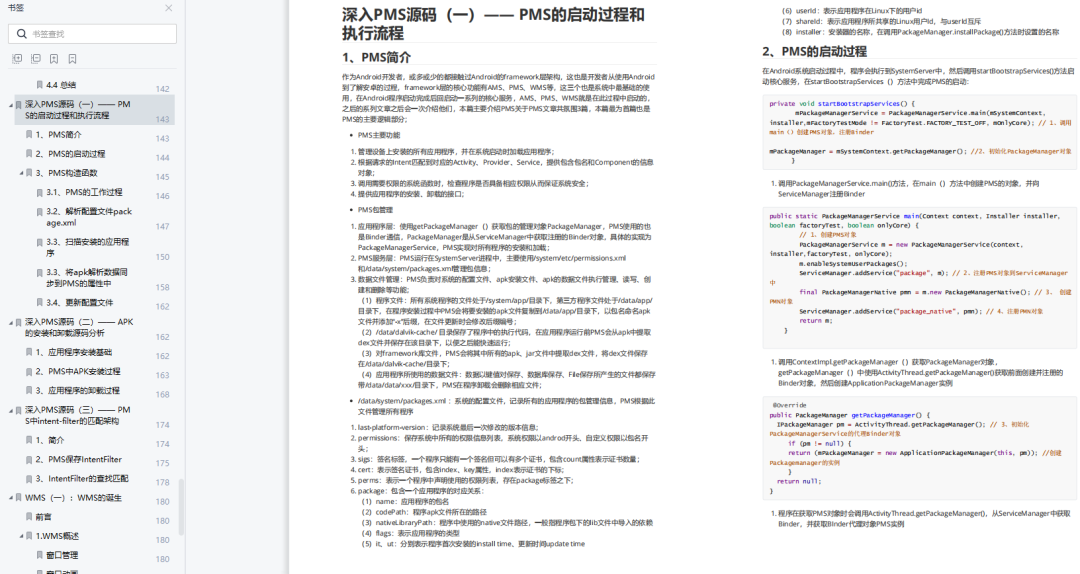This screenshot has height=574, width=1080.
Task: Click bookmark icon beside 前言
Action: pyautogui.click(x=29, y=517)
